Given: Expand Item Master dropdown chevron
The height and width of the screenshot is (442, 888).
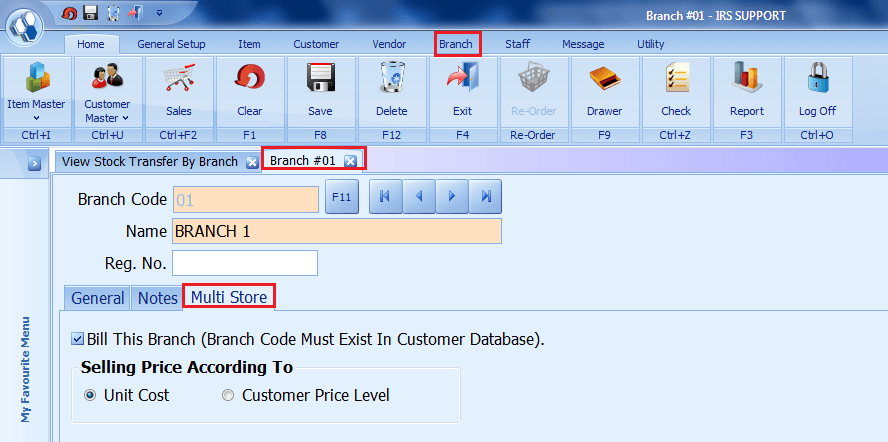Looking at the screenshot, I should (x=36, y=118).
